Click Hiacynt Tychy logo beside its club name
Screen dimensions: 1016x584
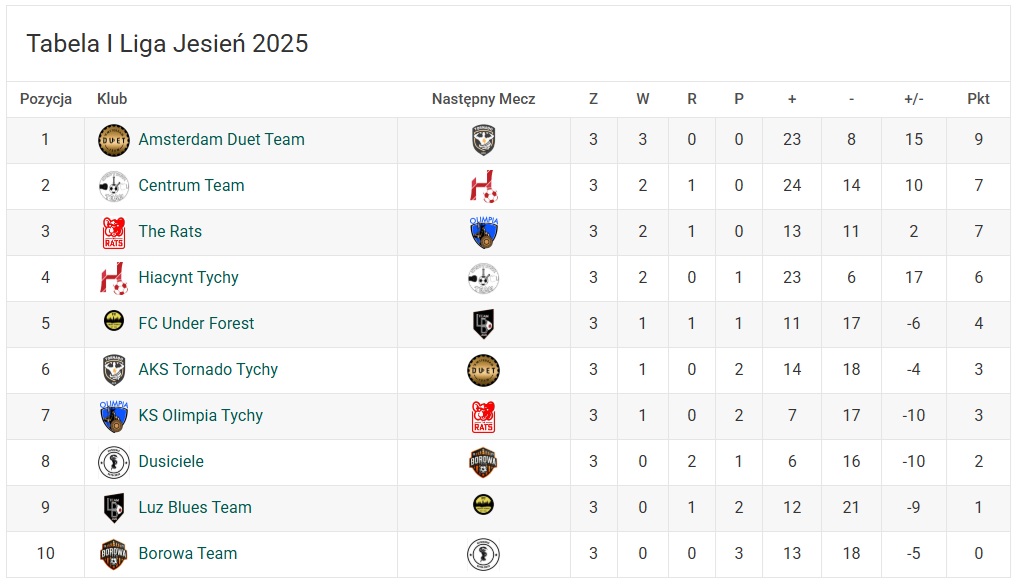point(114,278)
